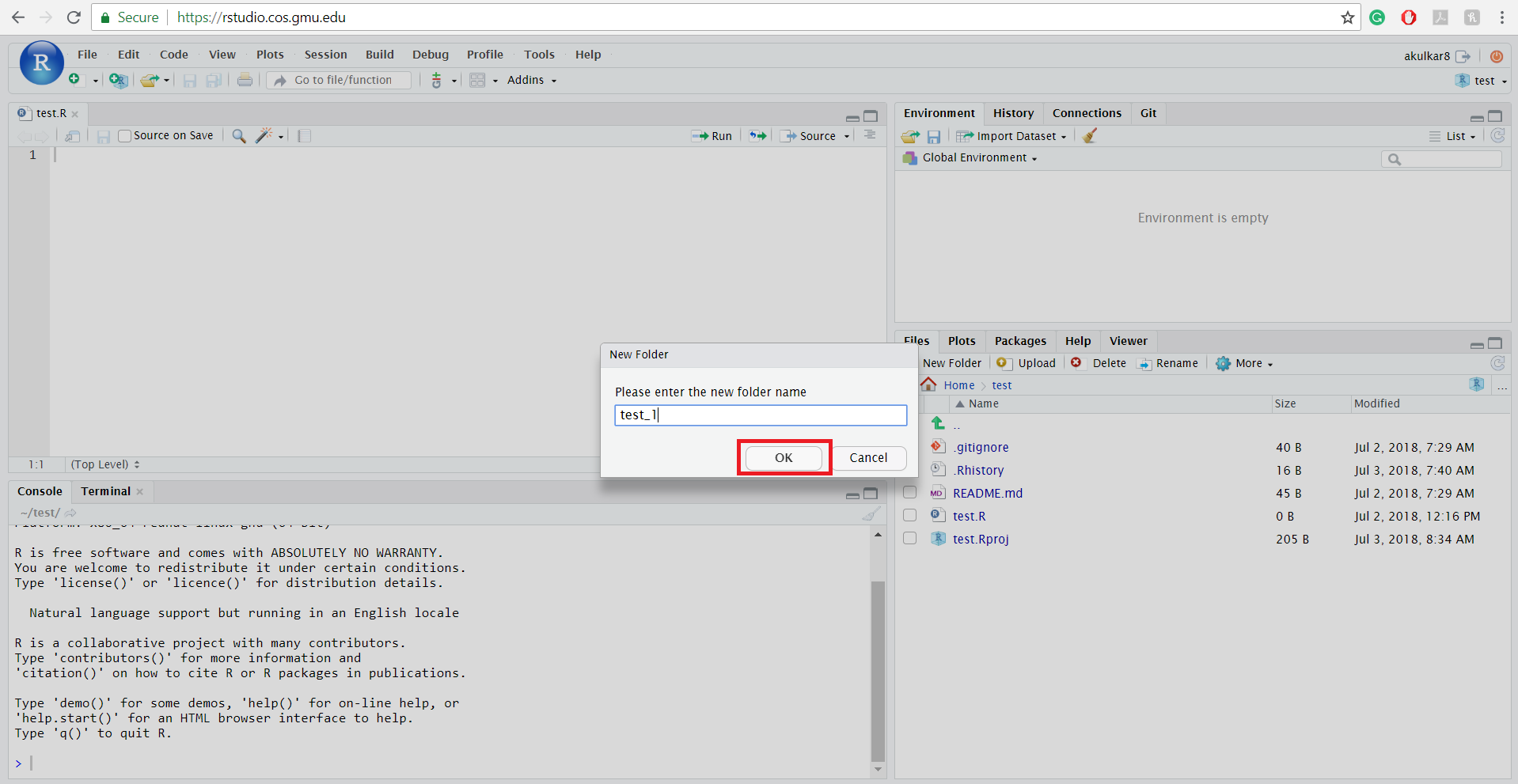Run the current line
1518x784 pixels.
[x=712, y=136]
